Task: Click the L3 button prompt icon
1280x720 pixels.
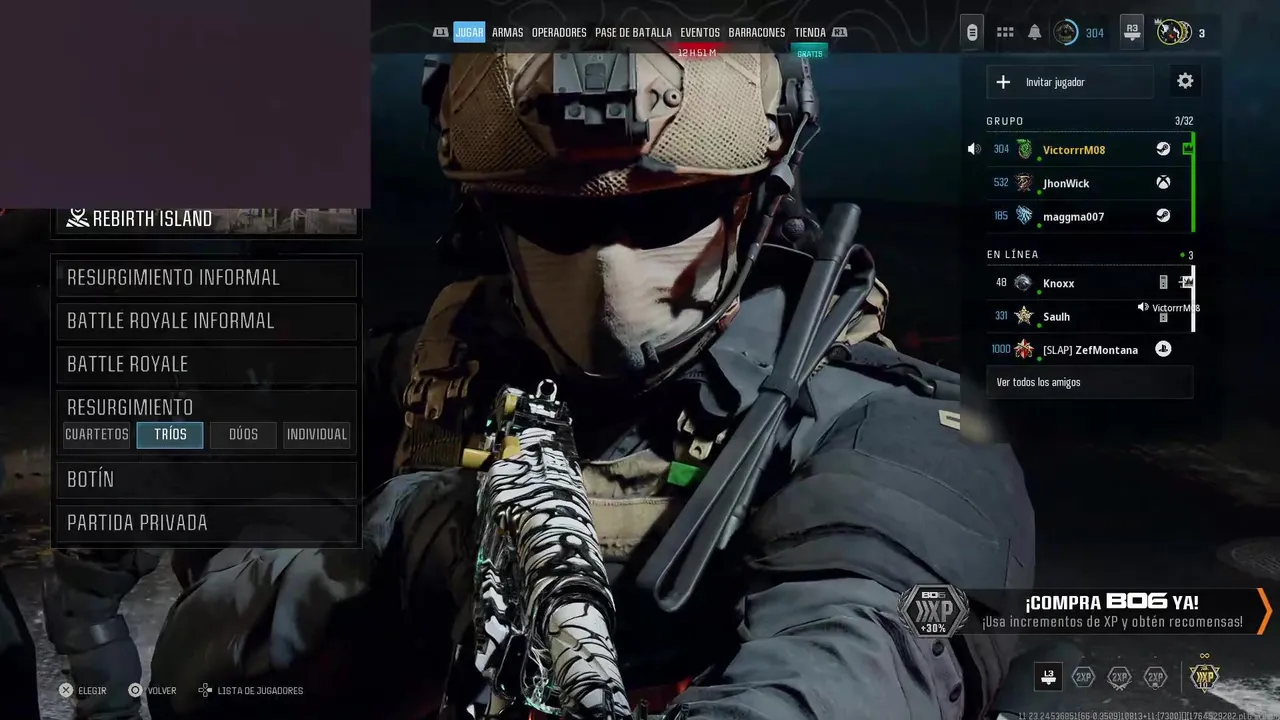Action: 1048,676
